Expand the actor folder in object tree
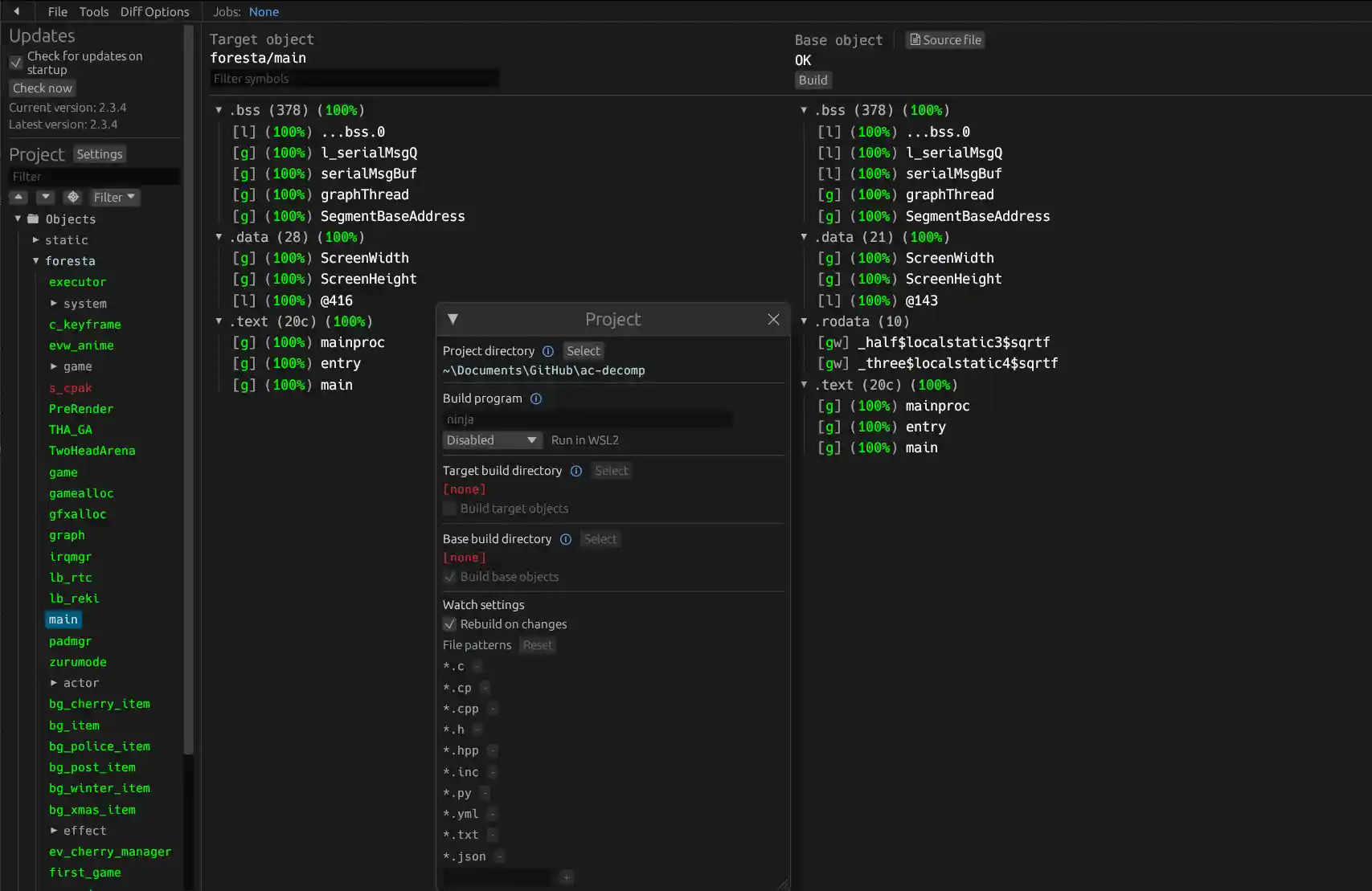 point(54,683)
